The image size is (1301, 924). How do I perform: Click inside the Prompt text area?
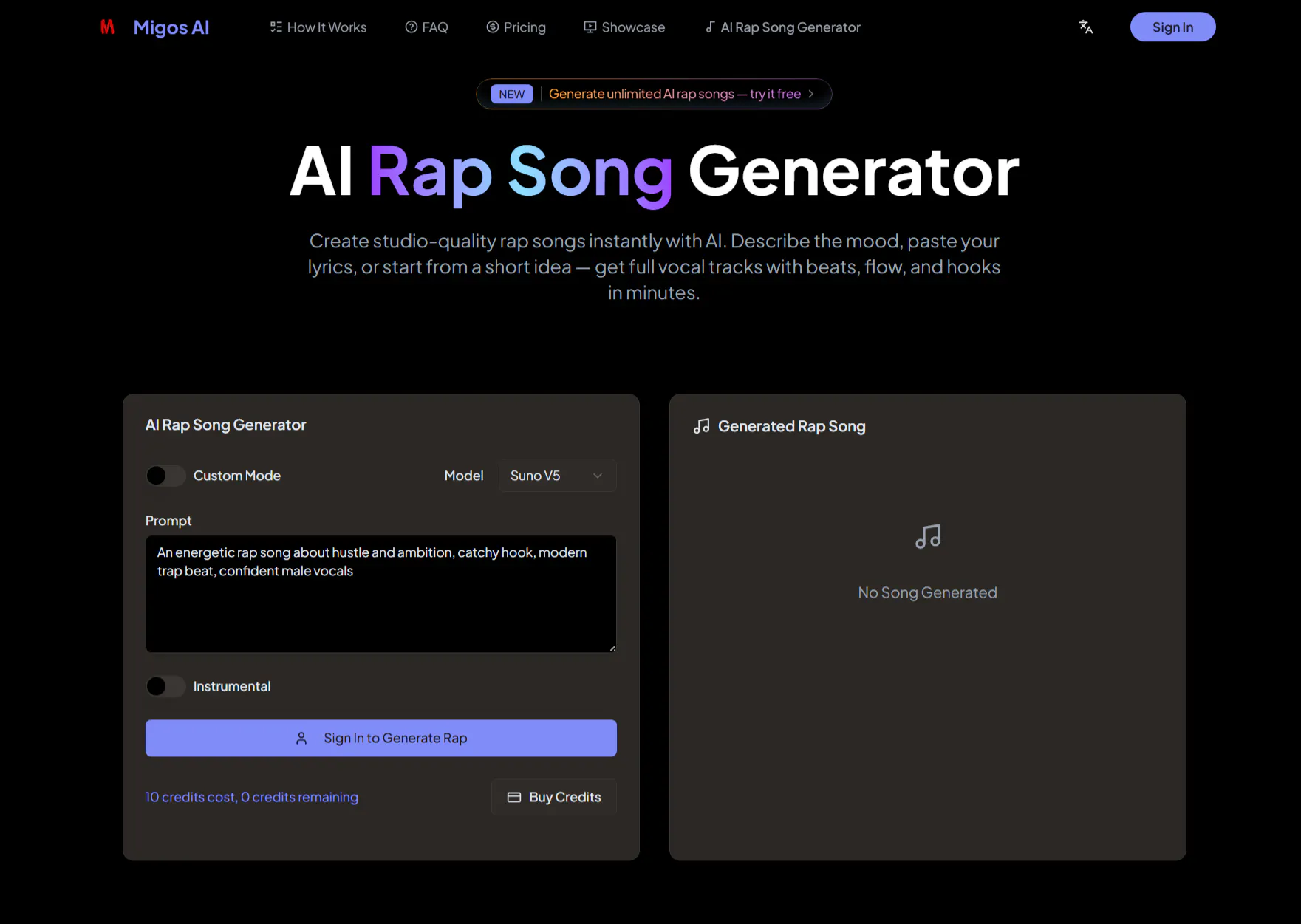click(381, 594)
